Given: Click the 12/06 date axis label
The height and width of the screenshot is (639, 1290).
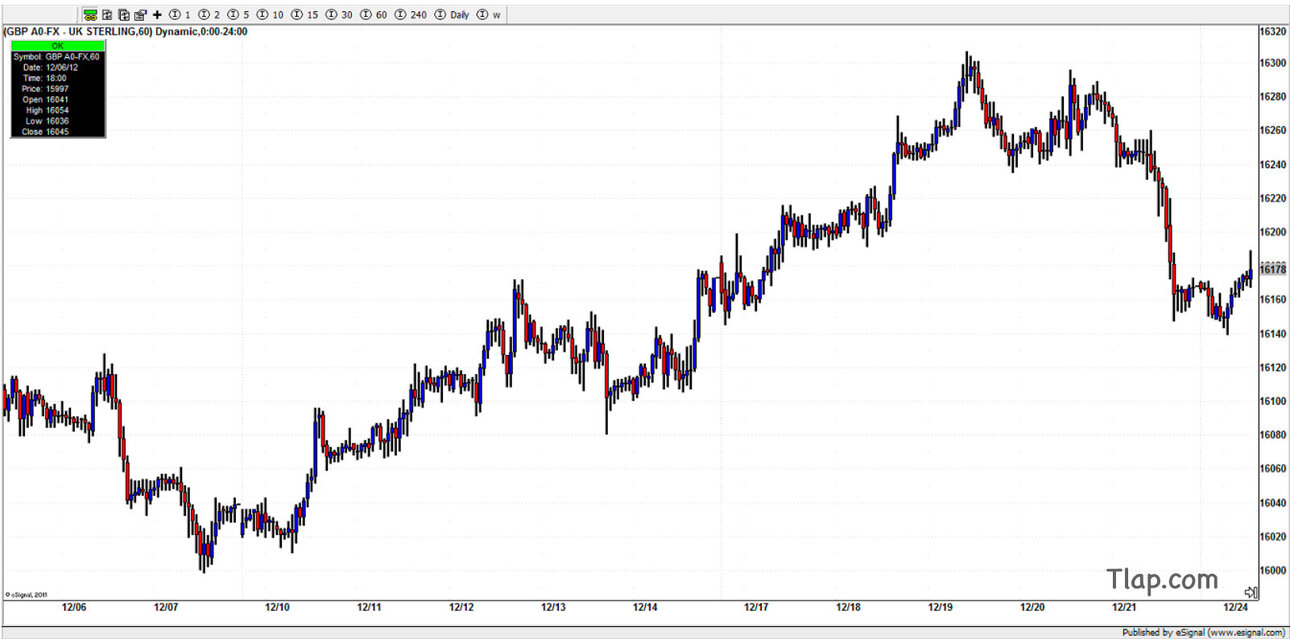Looking at the screenshot, I should (x=74, y=608).
